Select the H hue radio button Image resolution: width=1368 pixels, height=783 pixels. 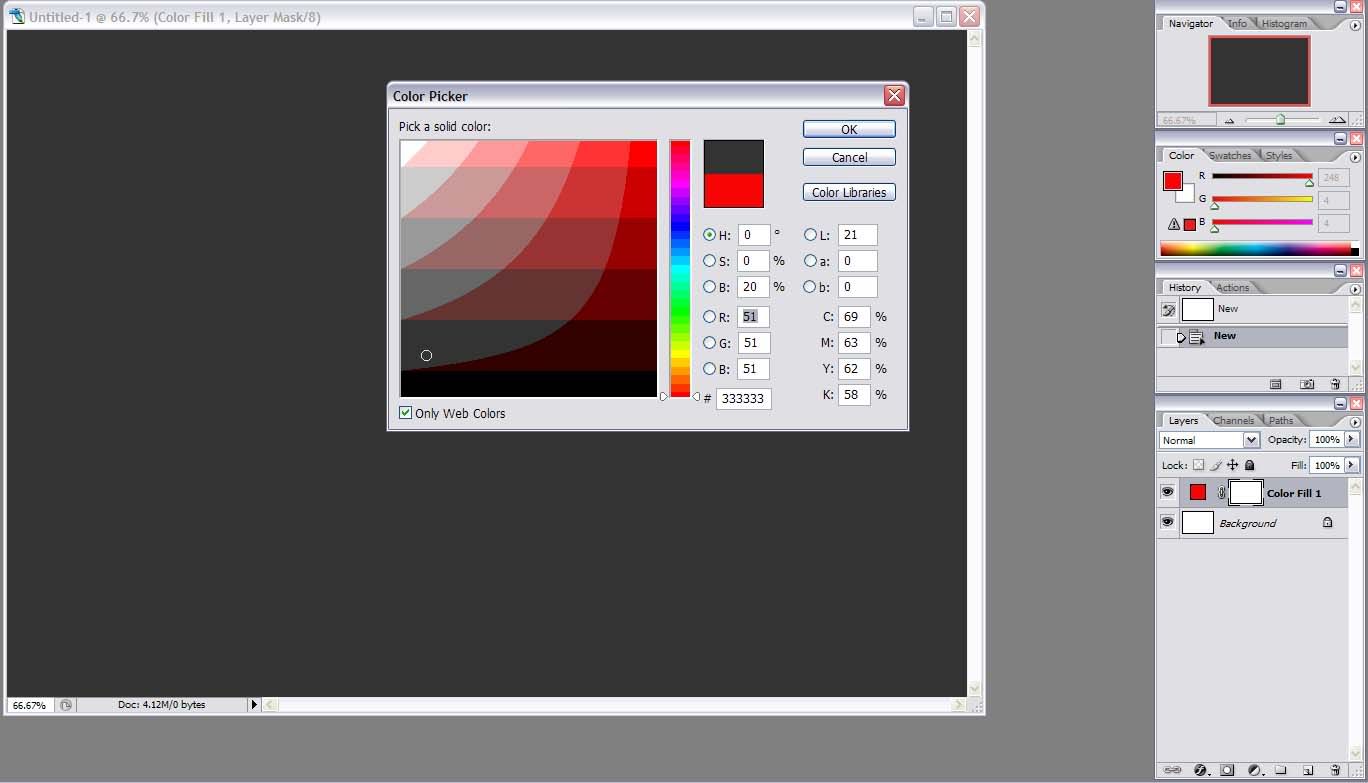[710, 235]
